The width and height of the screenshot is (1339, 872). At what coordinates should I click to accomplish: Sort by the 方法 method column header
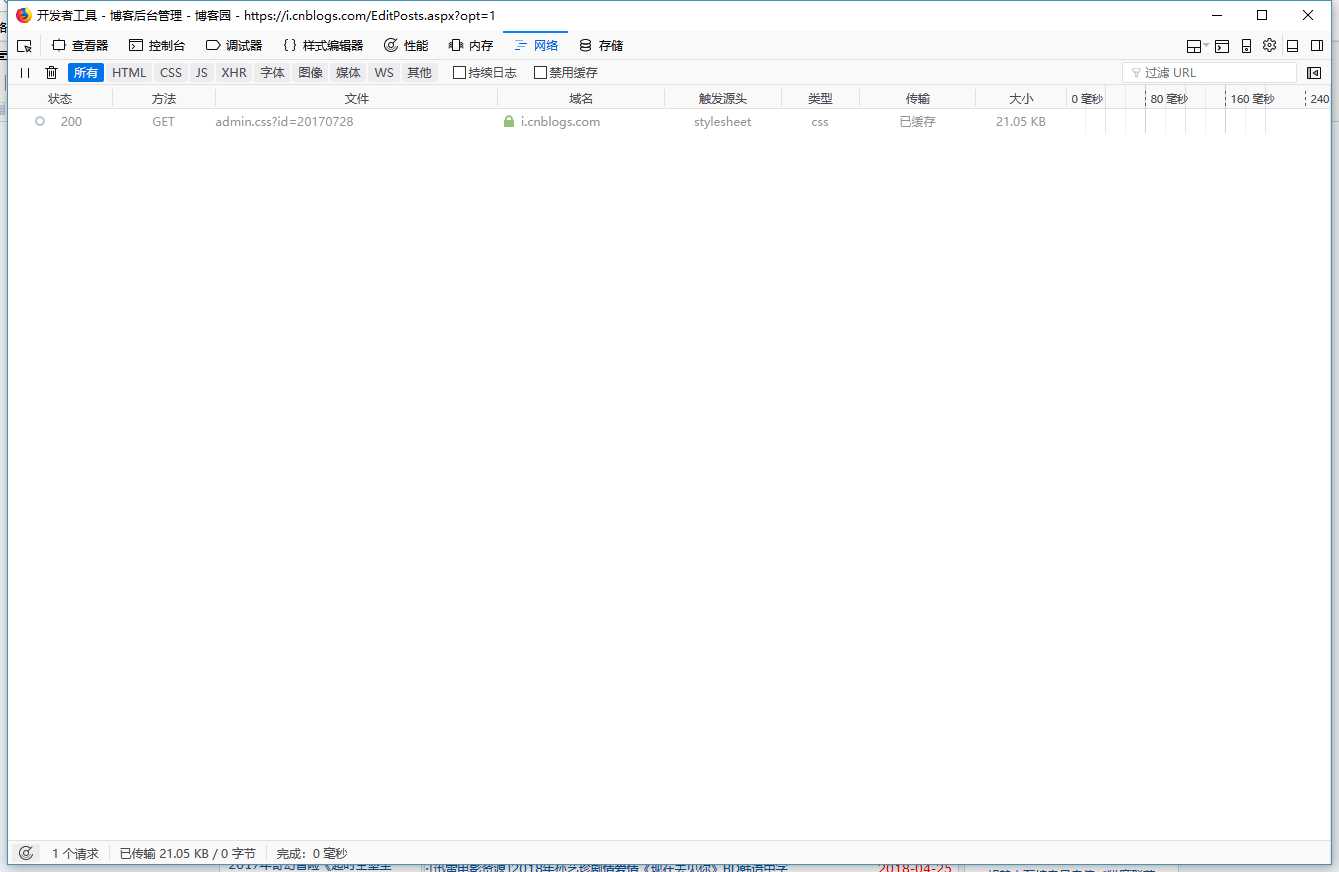click(164, 98)
